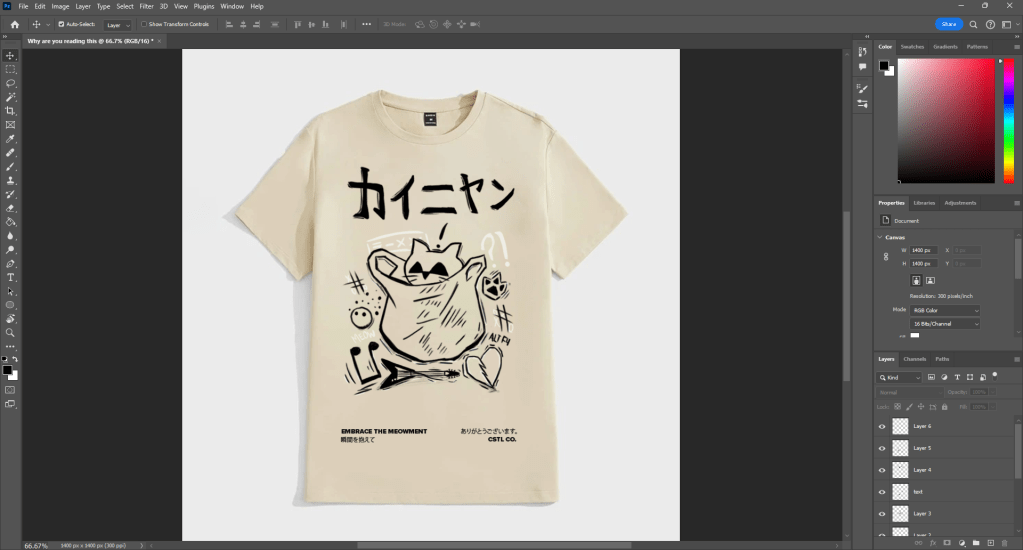This screenshot has height=550, width=1023.
Task: Open the Filter menu
Action: [x=146, y=6]
